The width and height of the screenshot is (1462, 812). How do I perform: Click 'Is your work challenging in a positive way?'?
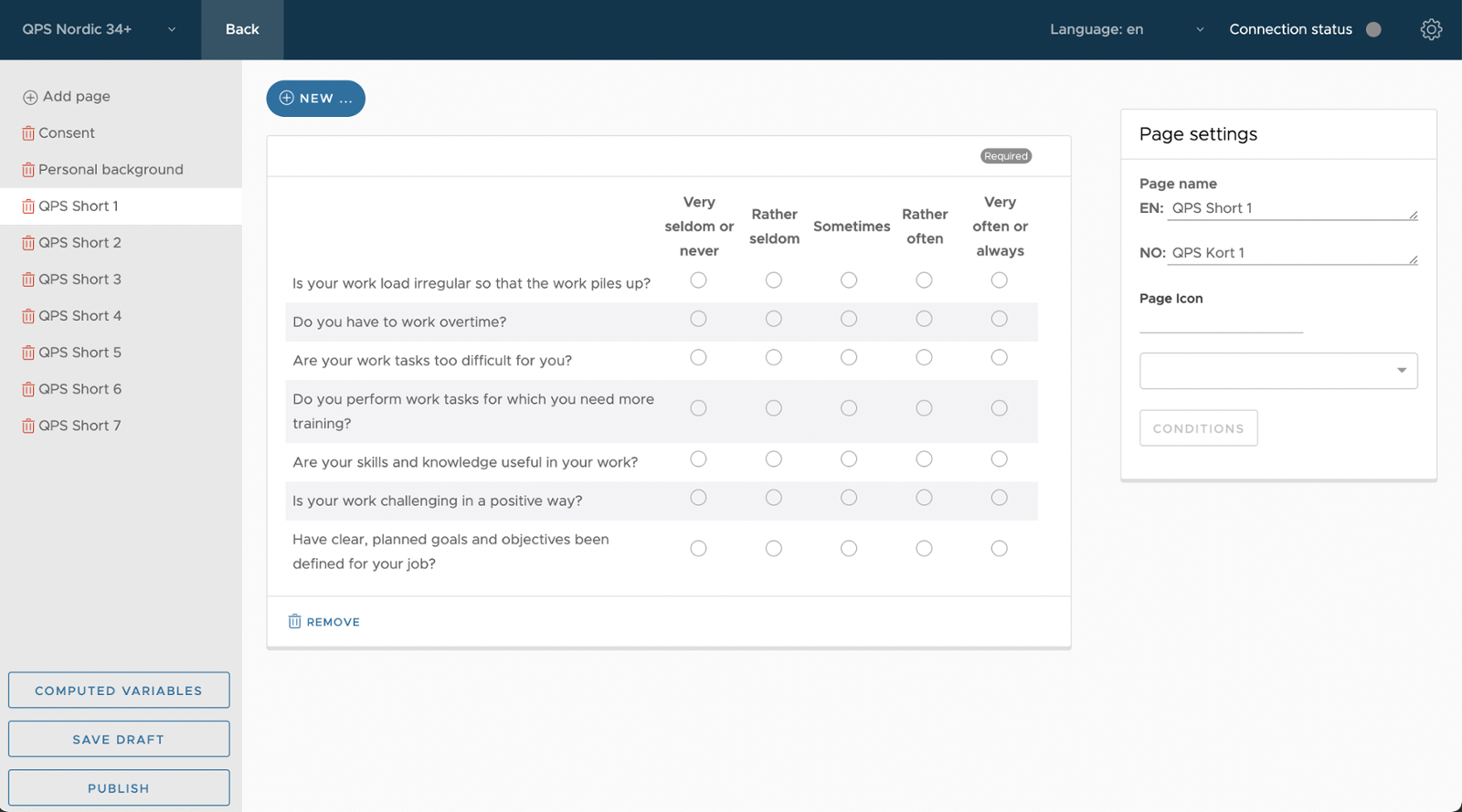[x=437, y=501]
